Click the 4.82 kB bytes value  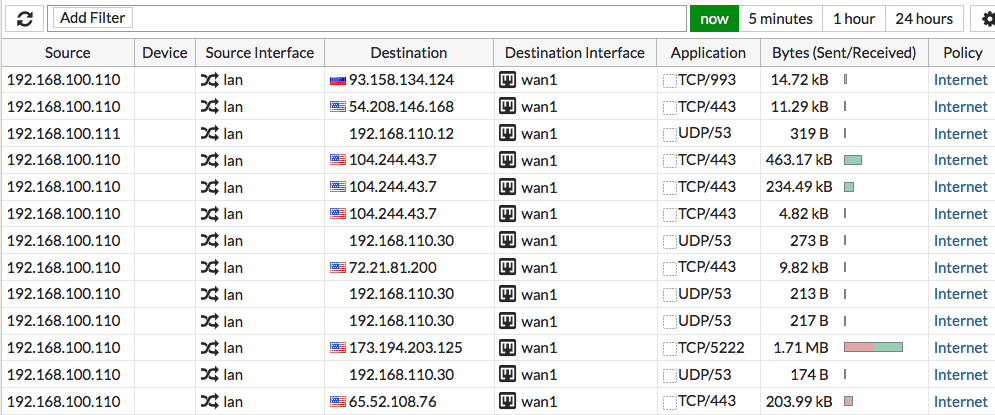(803, 214)
